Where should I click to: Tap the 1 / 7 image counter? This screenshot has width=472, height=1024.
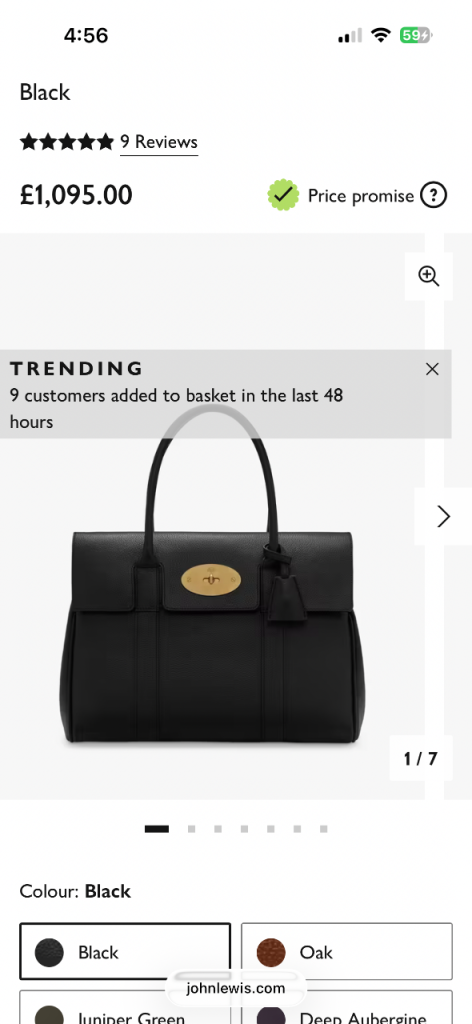420,758
